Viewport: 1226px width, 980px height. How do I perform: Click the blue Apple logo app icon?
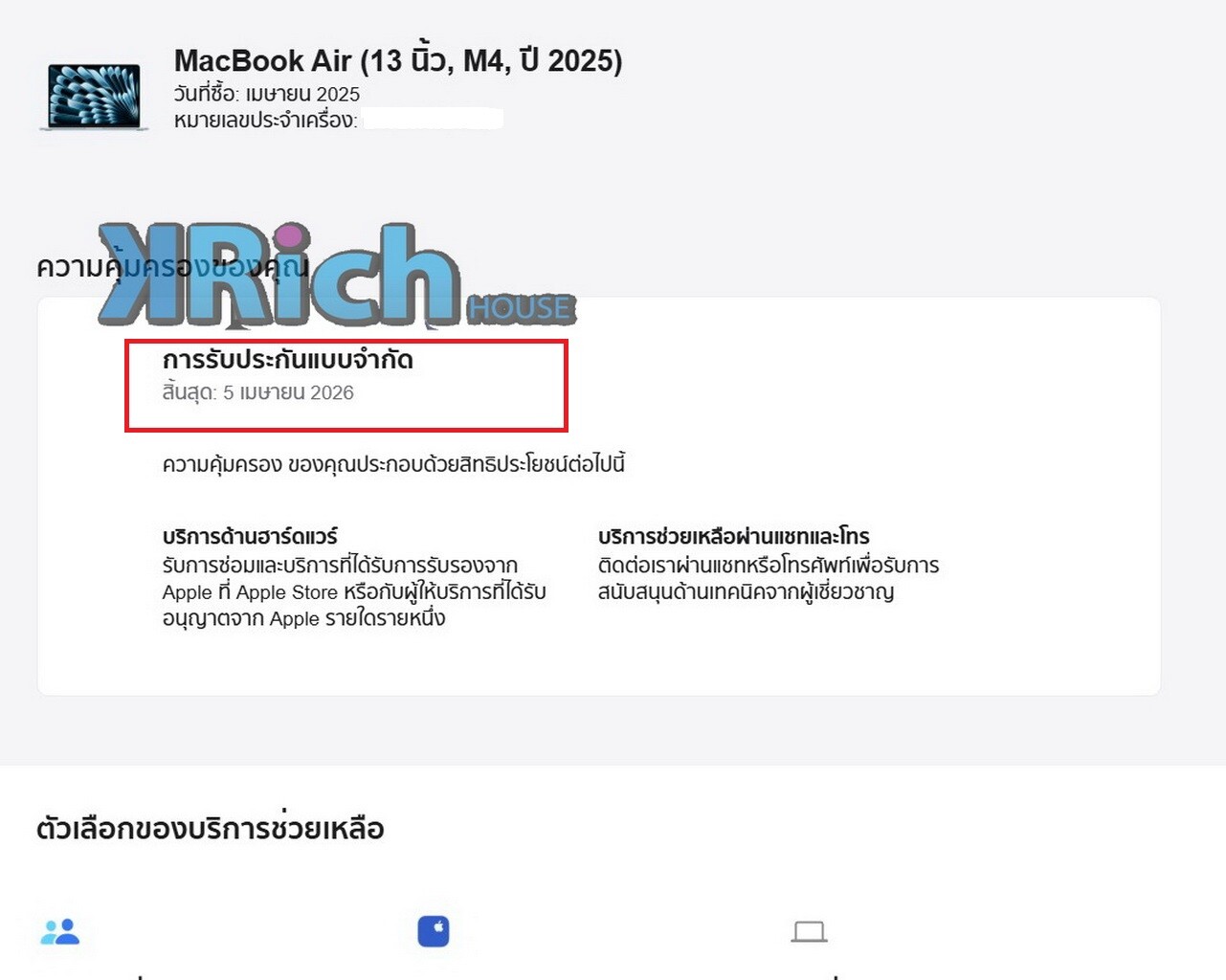(x=434, y=931)
